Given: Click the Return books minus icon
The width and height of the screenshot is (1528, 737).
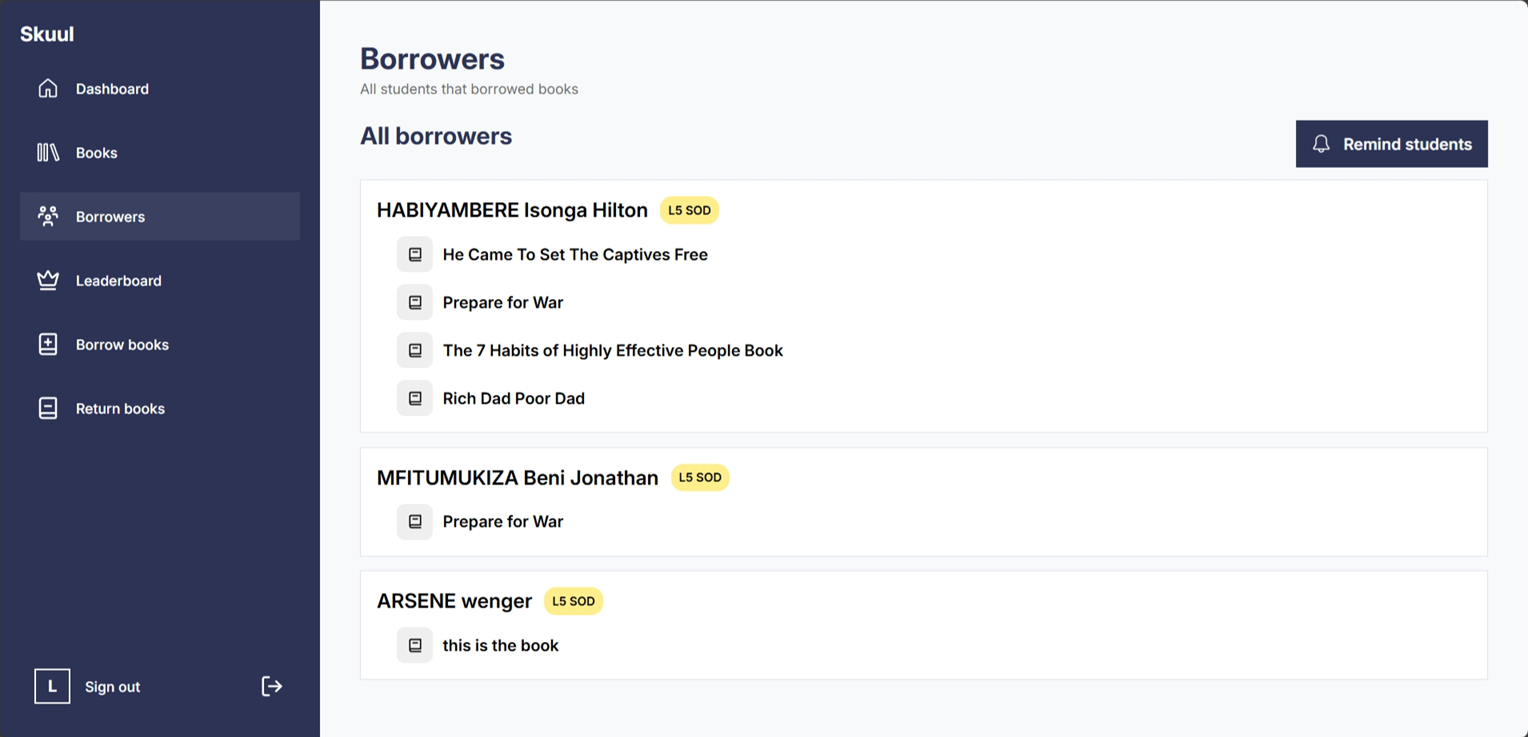Looking at the screenshot, I should point(48,408).
